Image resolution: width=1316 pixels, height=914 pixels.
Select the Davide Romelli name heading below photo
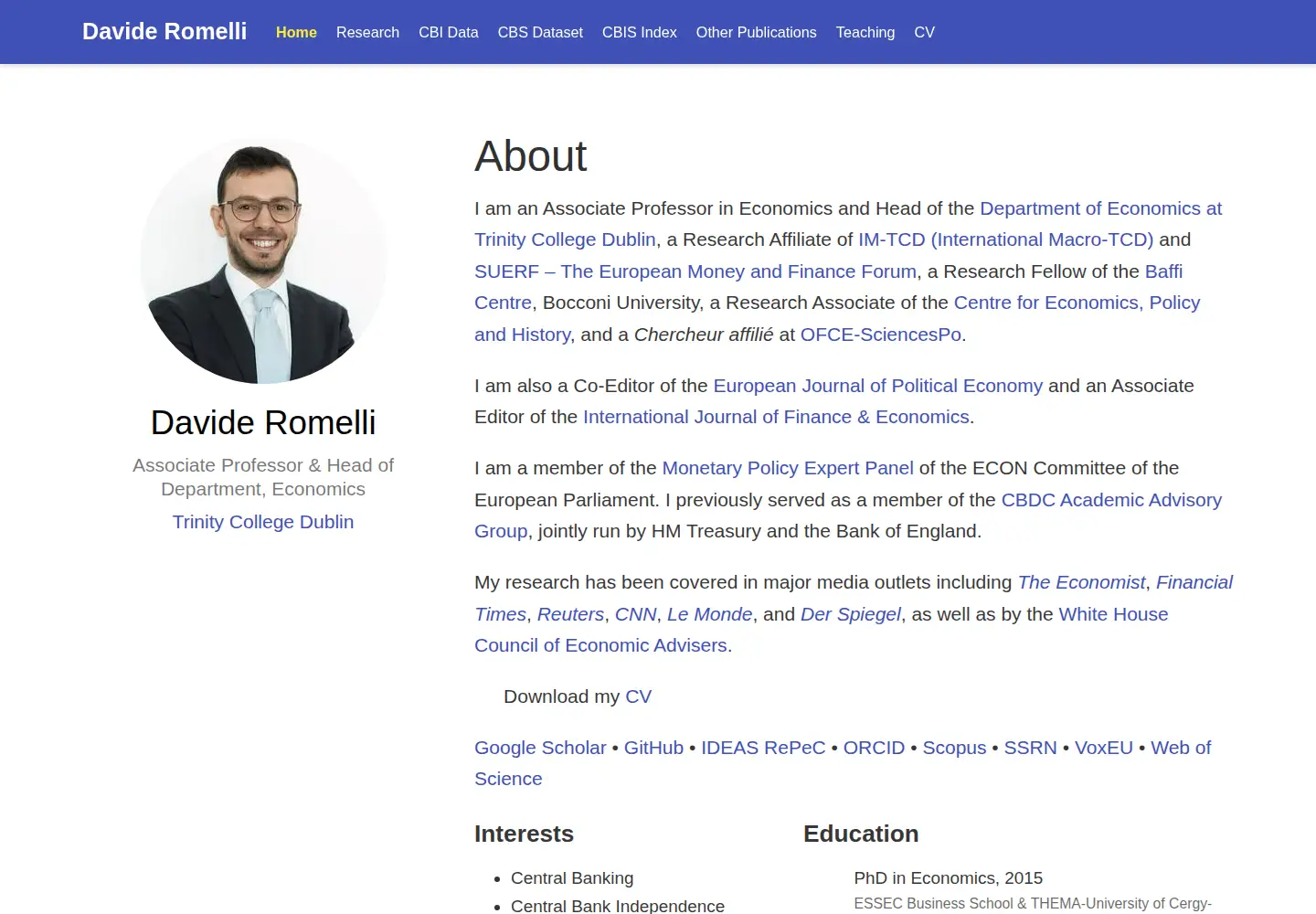pyautogui.click(x=263, y=423)
